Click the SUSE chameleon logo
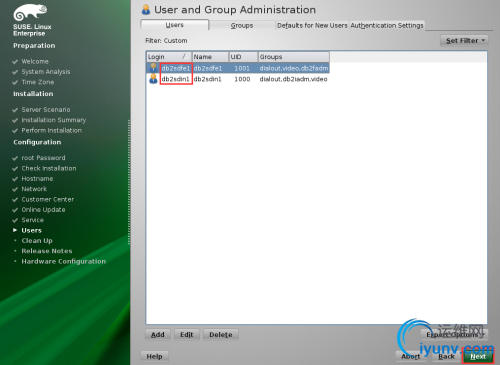The height and width of the screenshot is (365, 500). point(30,12)
